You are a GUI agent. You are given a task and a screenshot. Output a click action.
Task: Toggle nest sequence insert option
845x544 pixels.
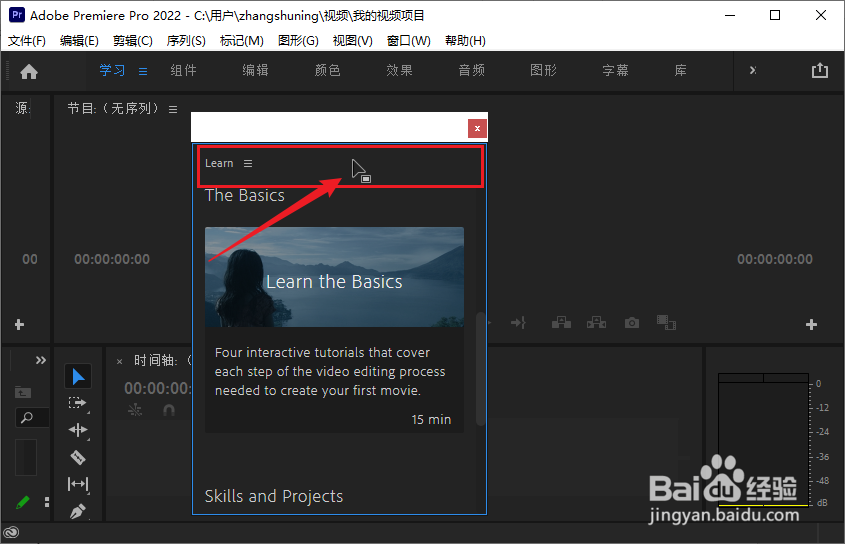coord(135,410)
